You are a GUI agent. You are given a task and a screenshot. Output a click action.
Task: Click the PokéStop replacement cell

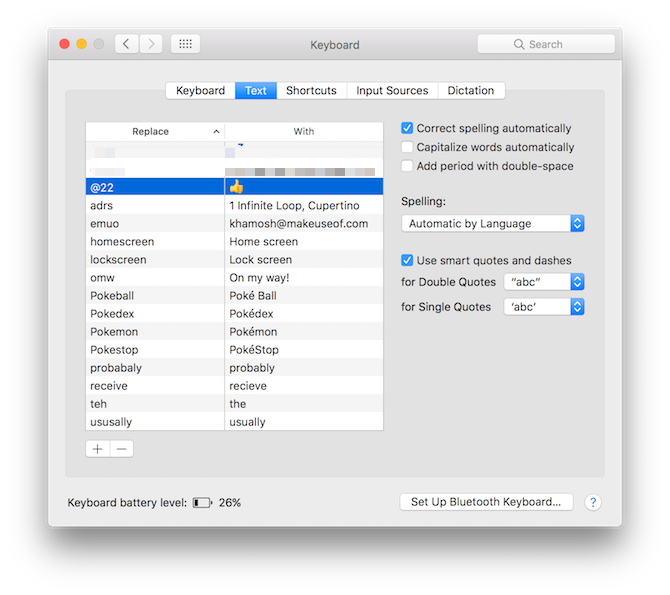pos(304,350)
